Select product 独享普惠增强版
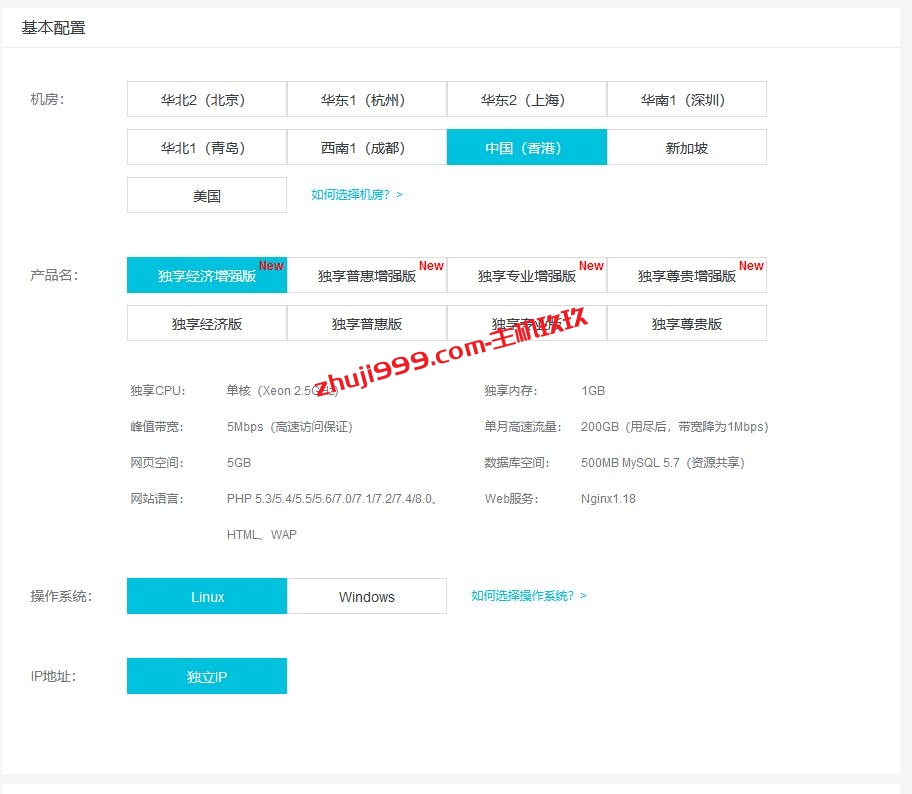 tap(366, 275)
